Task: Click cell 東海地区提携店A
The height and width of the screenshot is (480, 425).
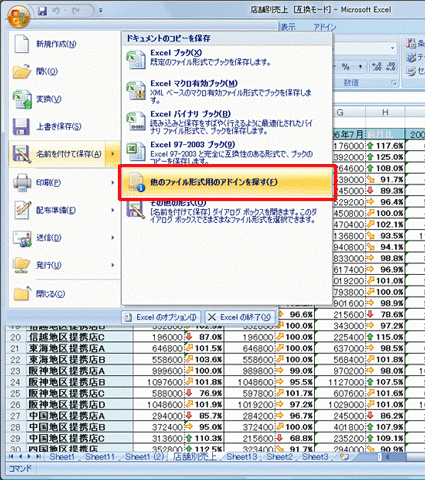Action: [x=80, y=348]
